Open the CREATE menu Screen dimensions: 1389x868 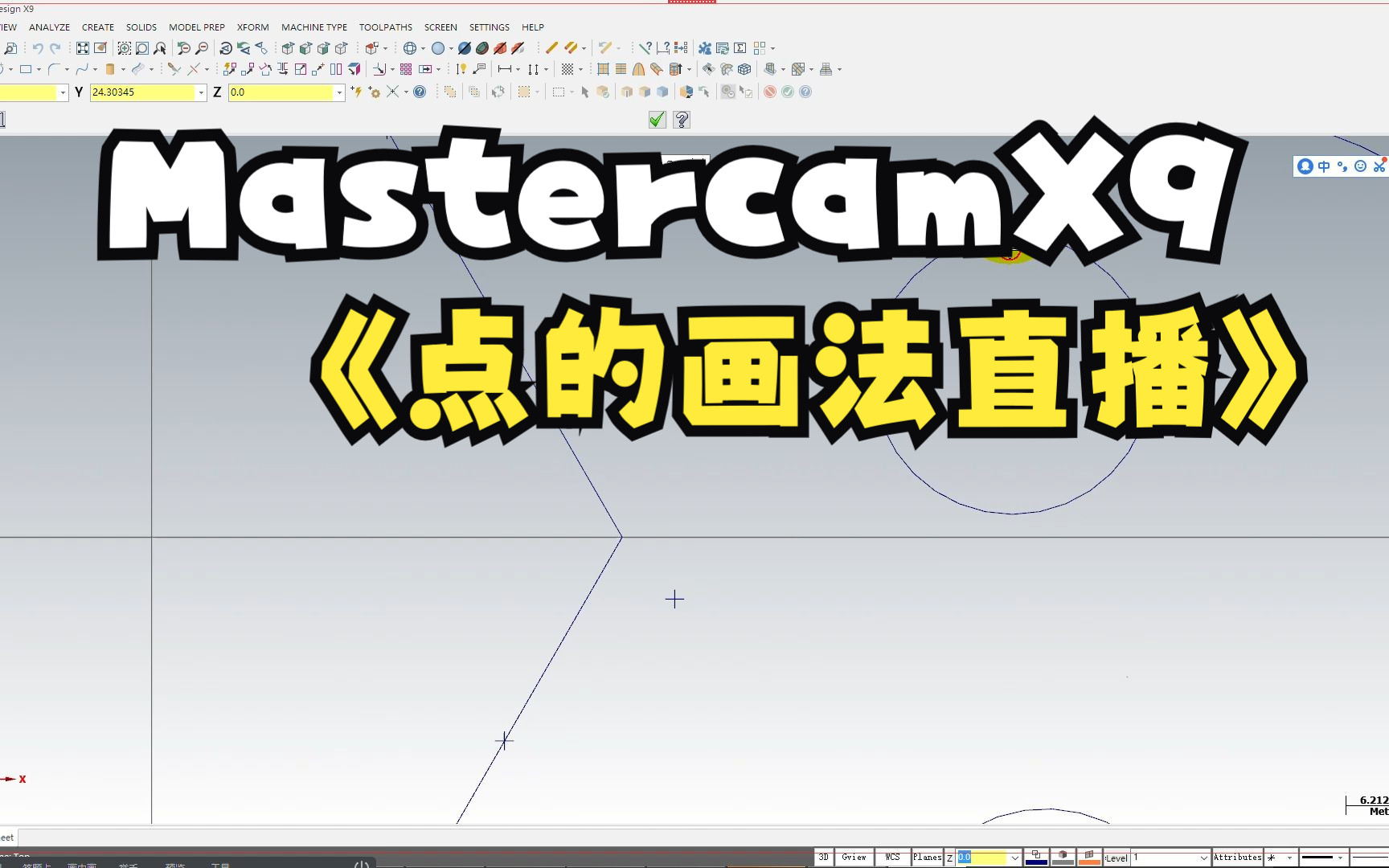click(x=98, y=27)
